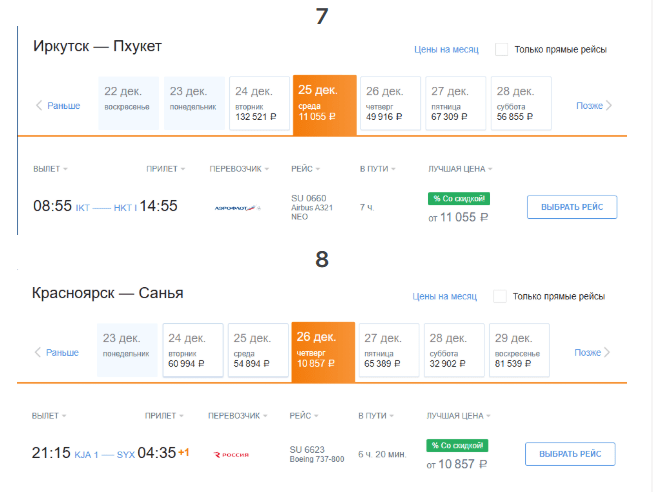Click the Rossiya airline logo

(232, 455)
